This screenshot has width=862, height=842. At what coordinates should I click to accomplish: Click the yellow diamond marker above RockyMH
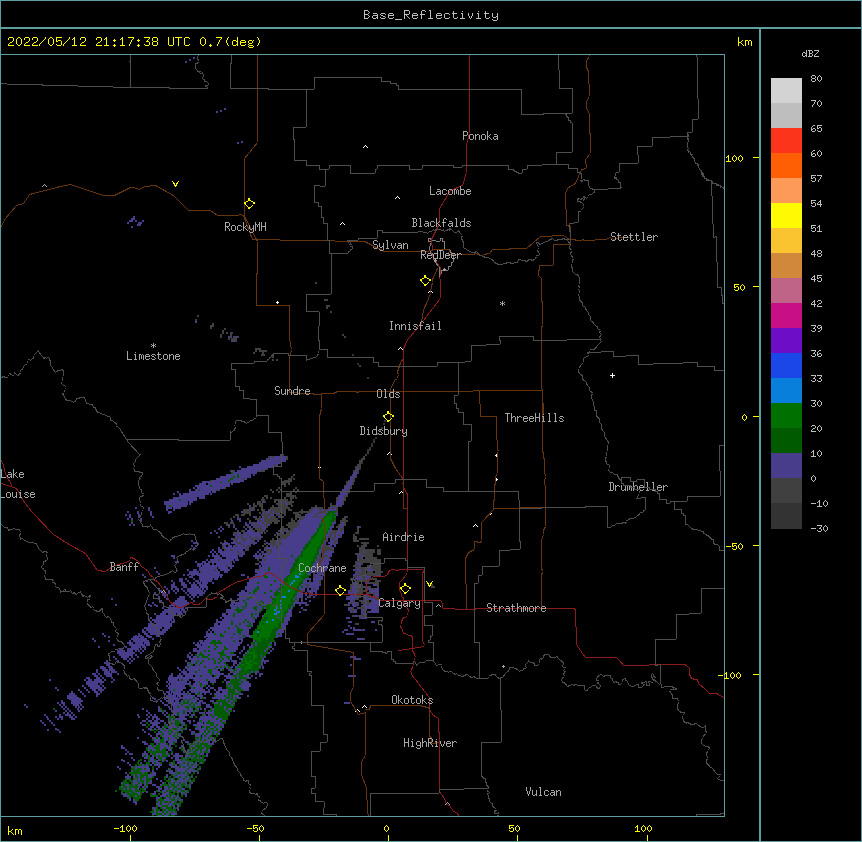click(x=249, y=204)
